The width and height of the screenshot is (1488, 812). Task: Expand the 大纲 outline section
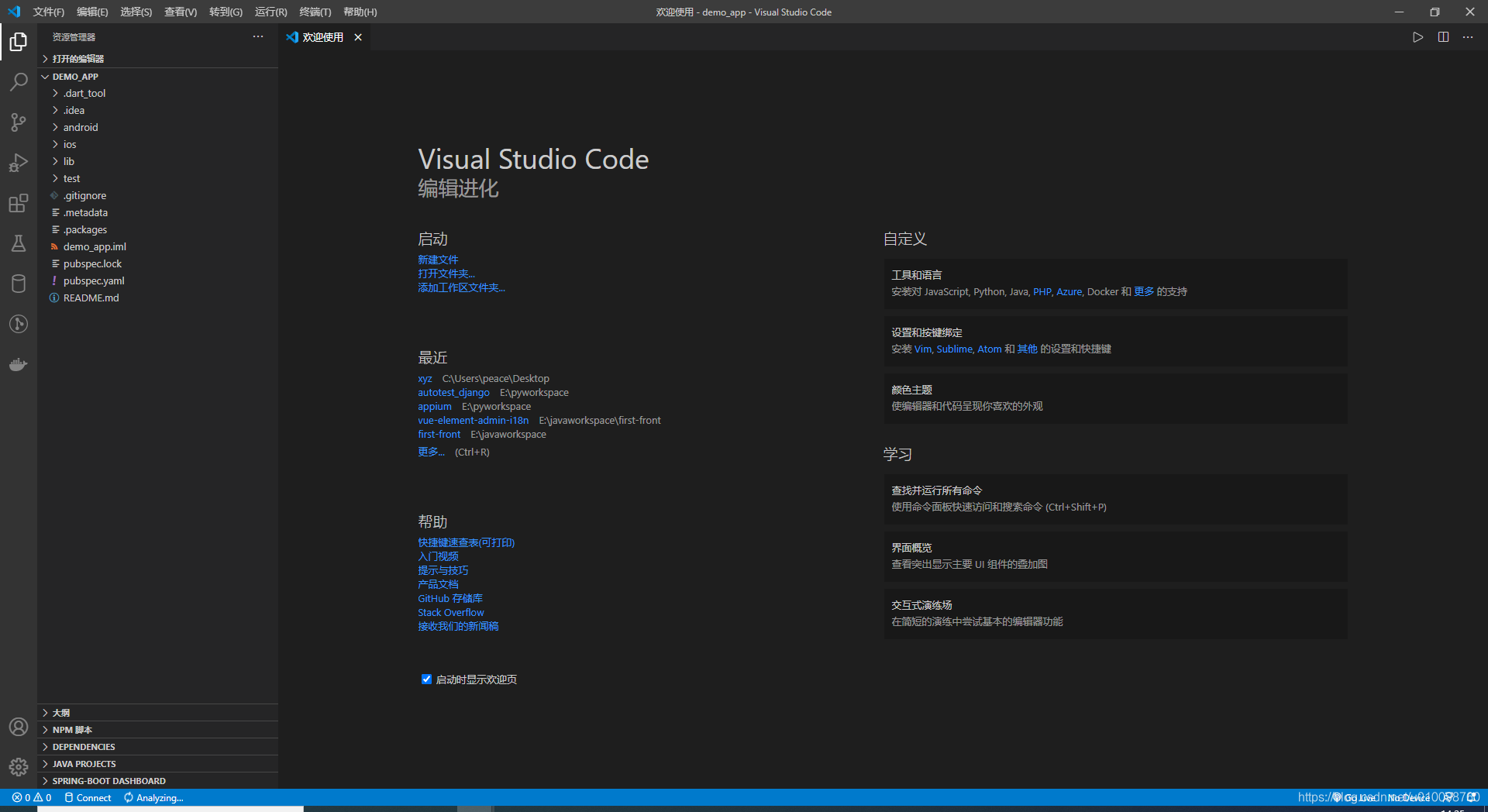click(157, 713)
